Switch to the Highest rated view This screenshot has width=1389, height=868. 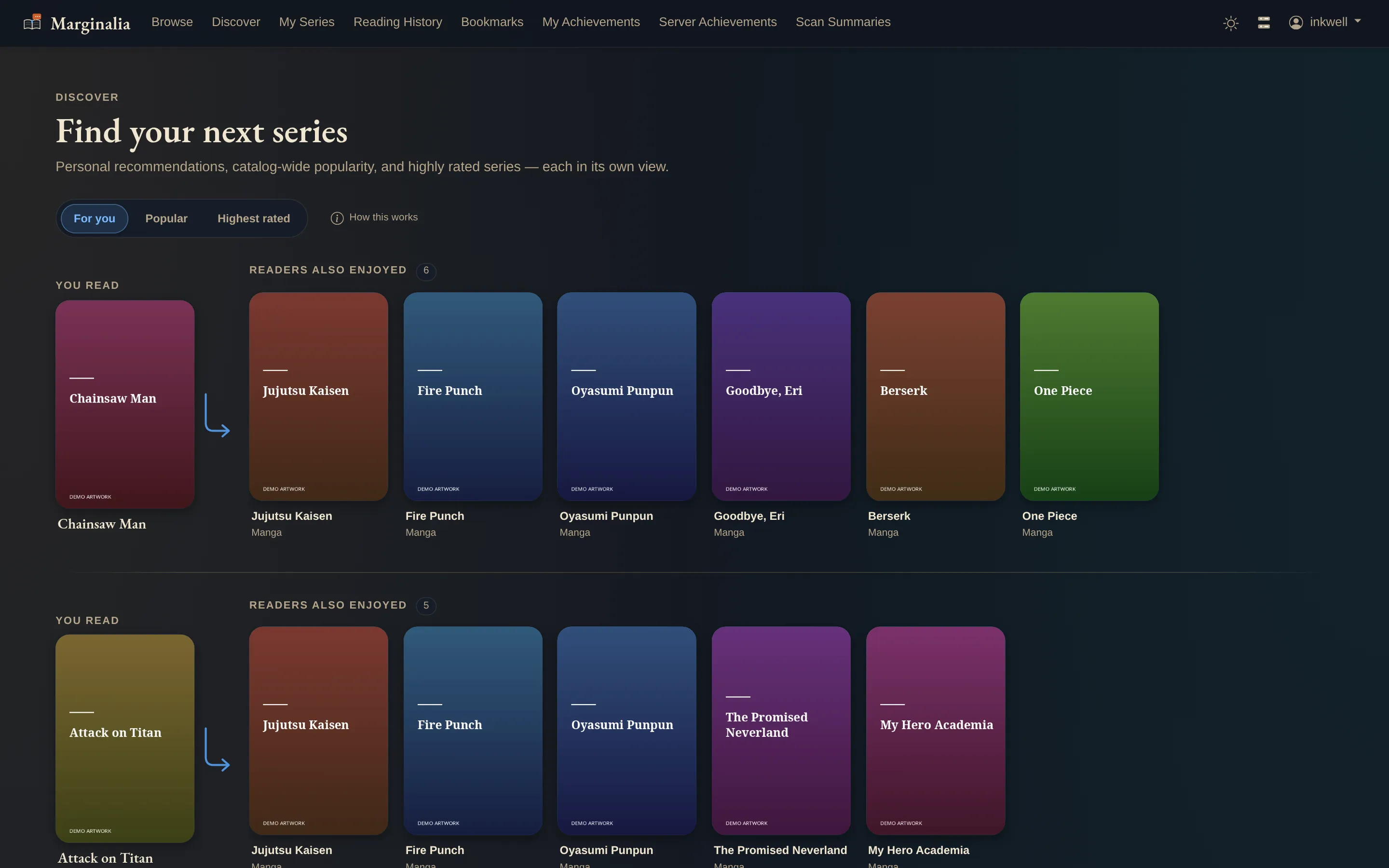pyautogui.click(x=254, y=218)
